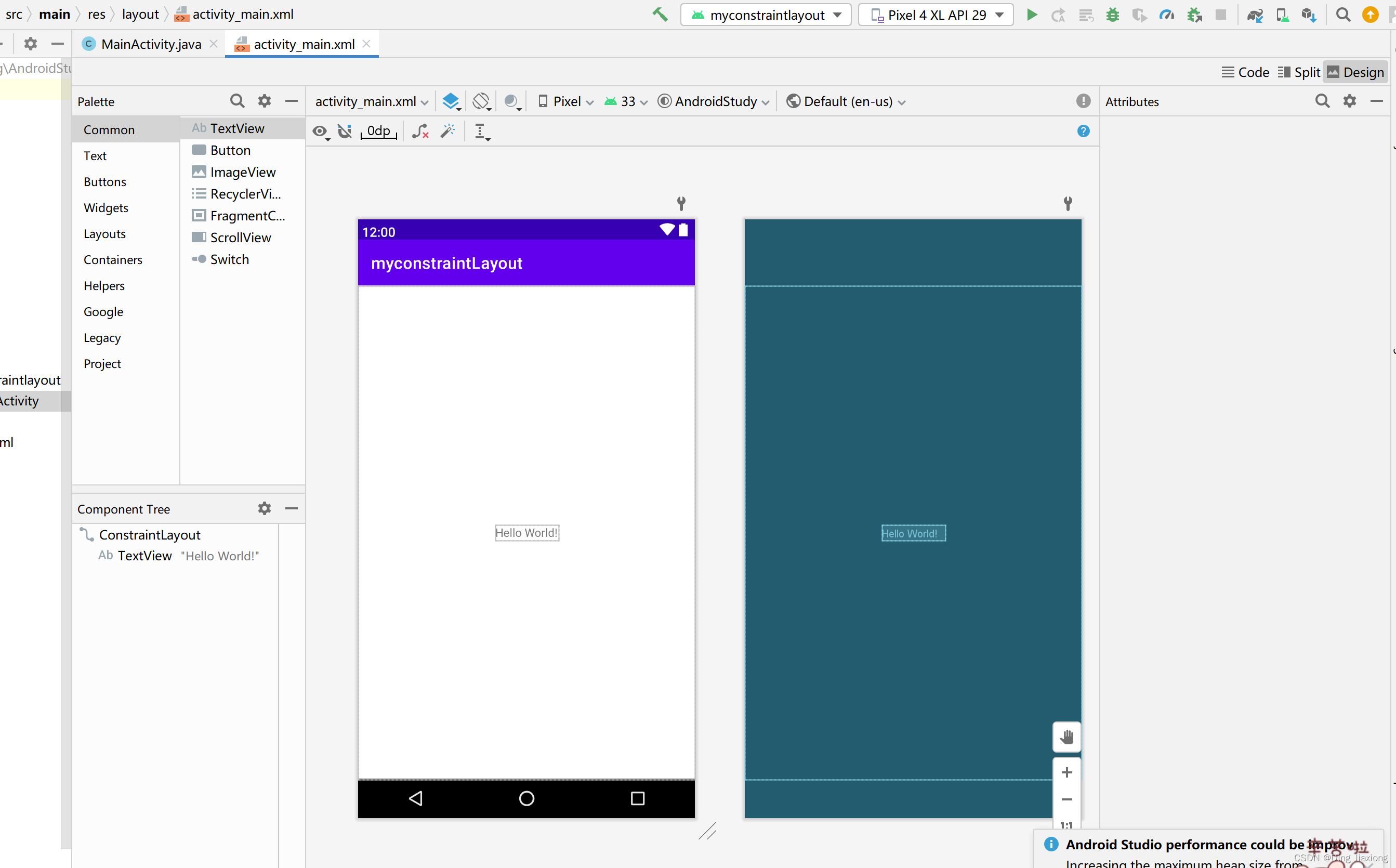Open AndroidStudy theme dropdown
Viewport: 1396px width, 868px height.
point(714,101)
